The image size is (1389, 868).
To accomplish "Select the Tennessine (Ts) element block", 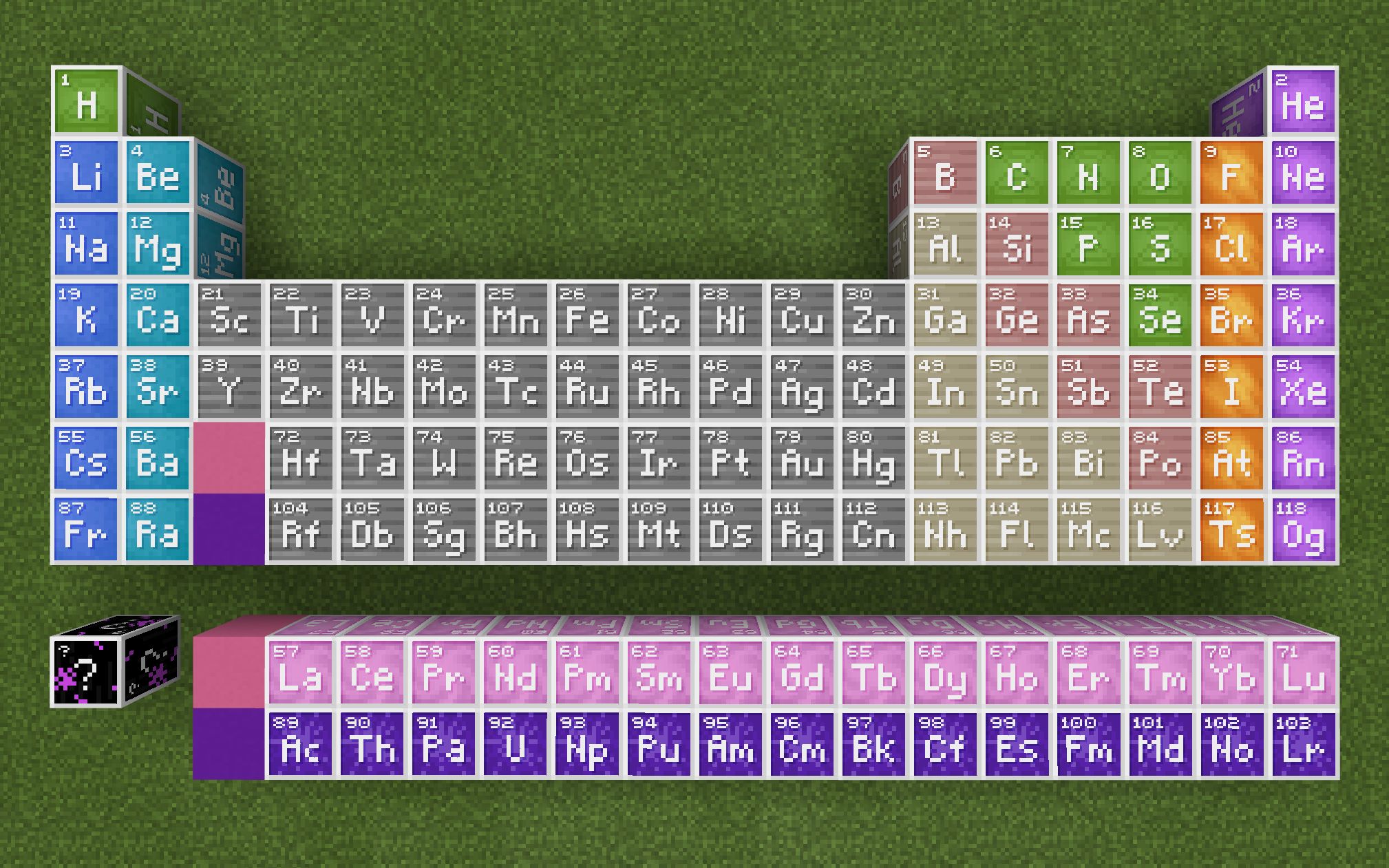I will coord(1231,530).
